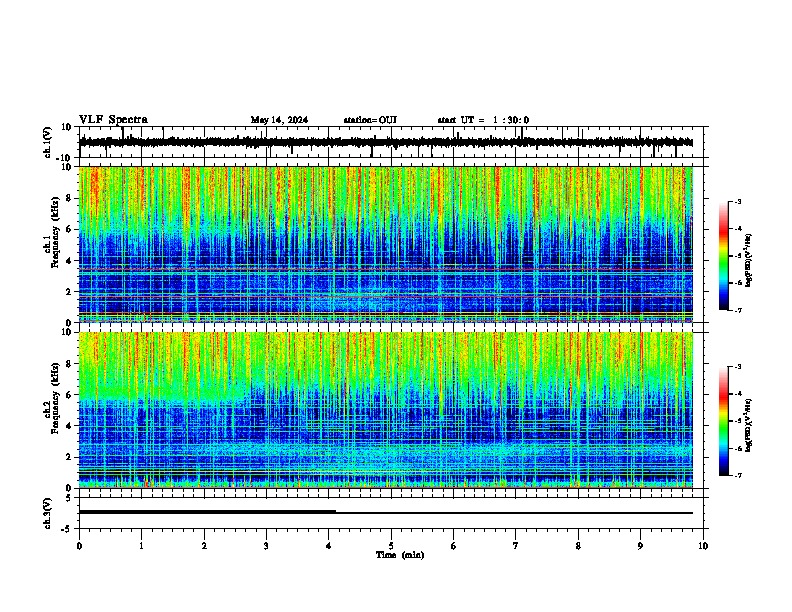Image resolution: width=792 pixels, height=612 pixels.
Task: Click the "2" kHz tick on ch.2 spectrogram
Action: tap(69, 457)
